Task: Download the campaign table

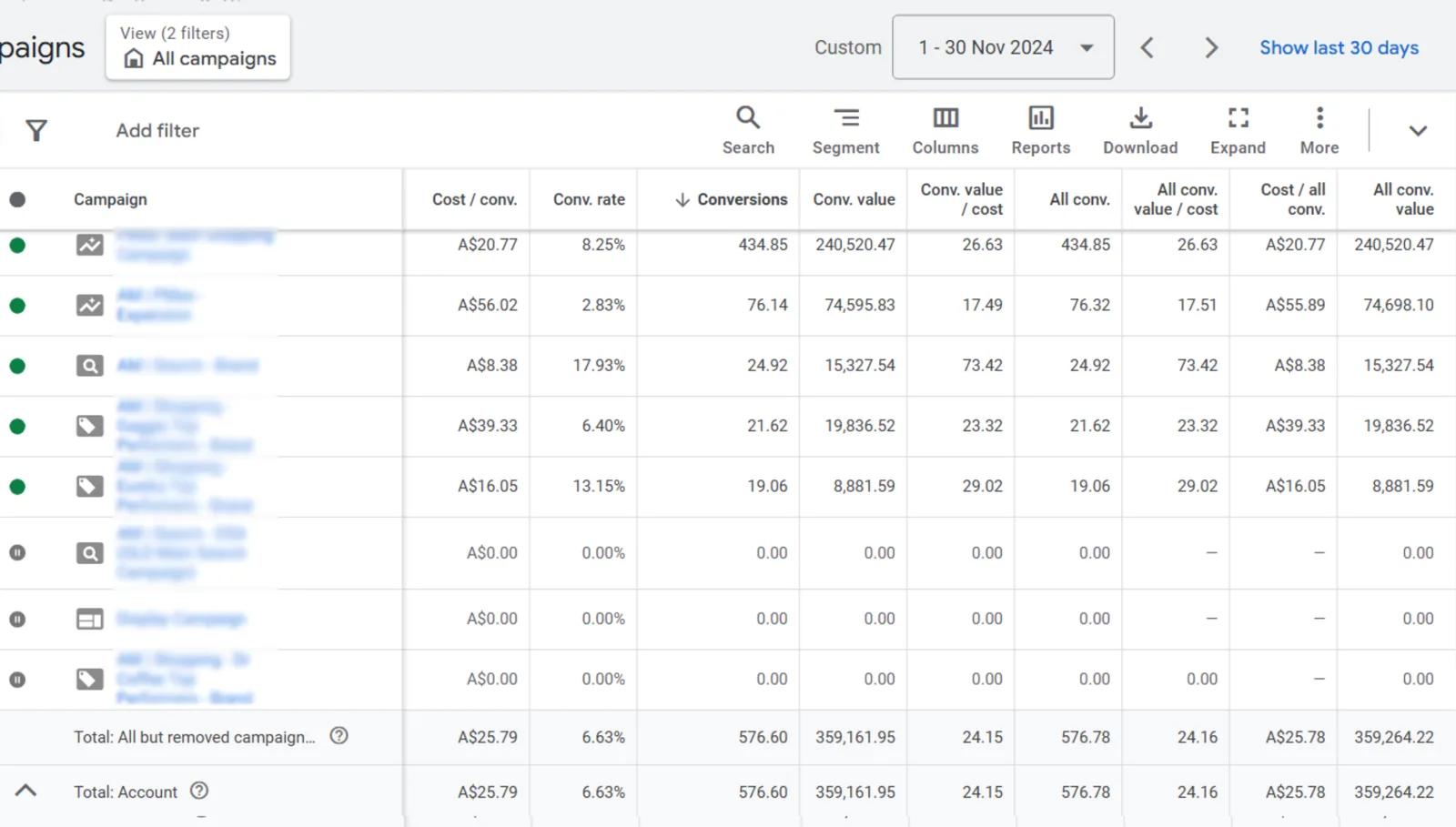Action: pyautogui.click(x=1140, y=130)
